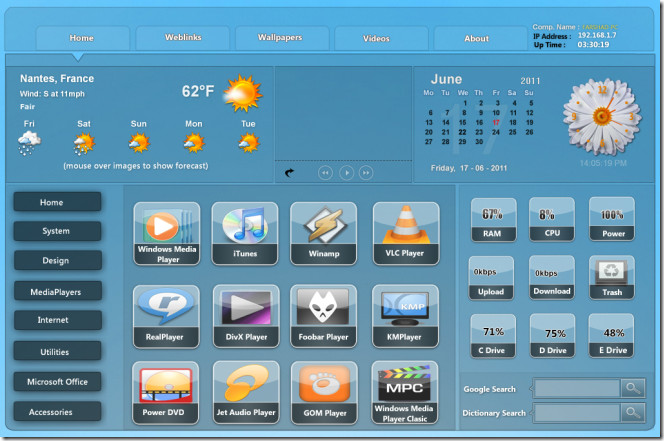Open the Wallpapers tab
The image size is (664, 441).
tap(282, 38)
